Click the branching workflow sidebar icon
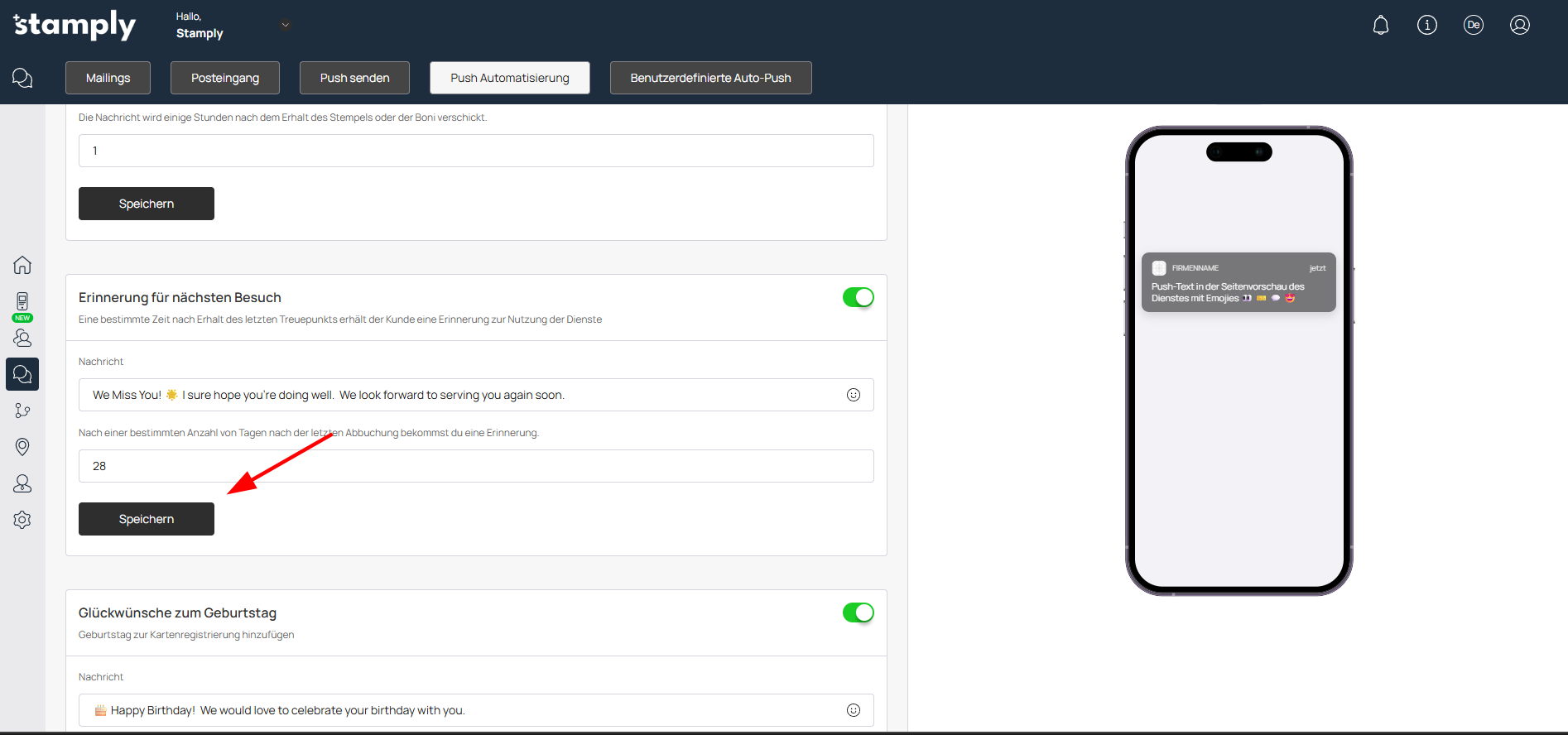This screenshot has width=1568, height=735. coord(22,411)
